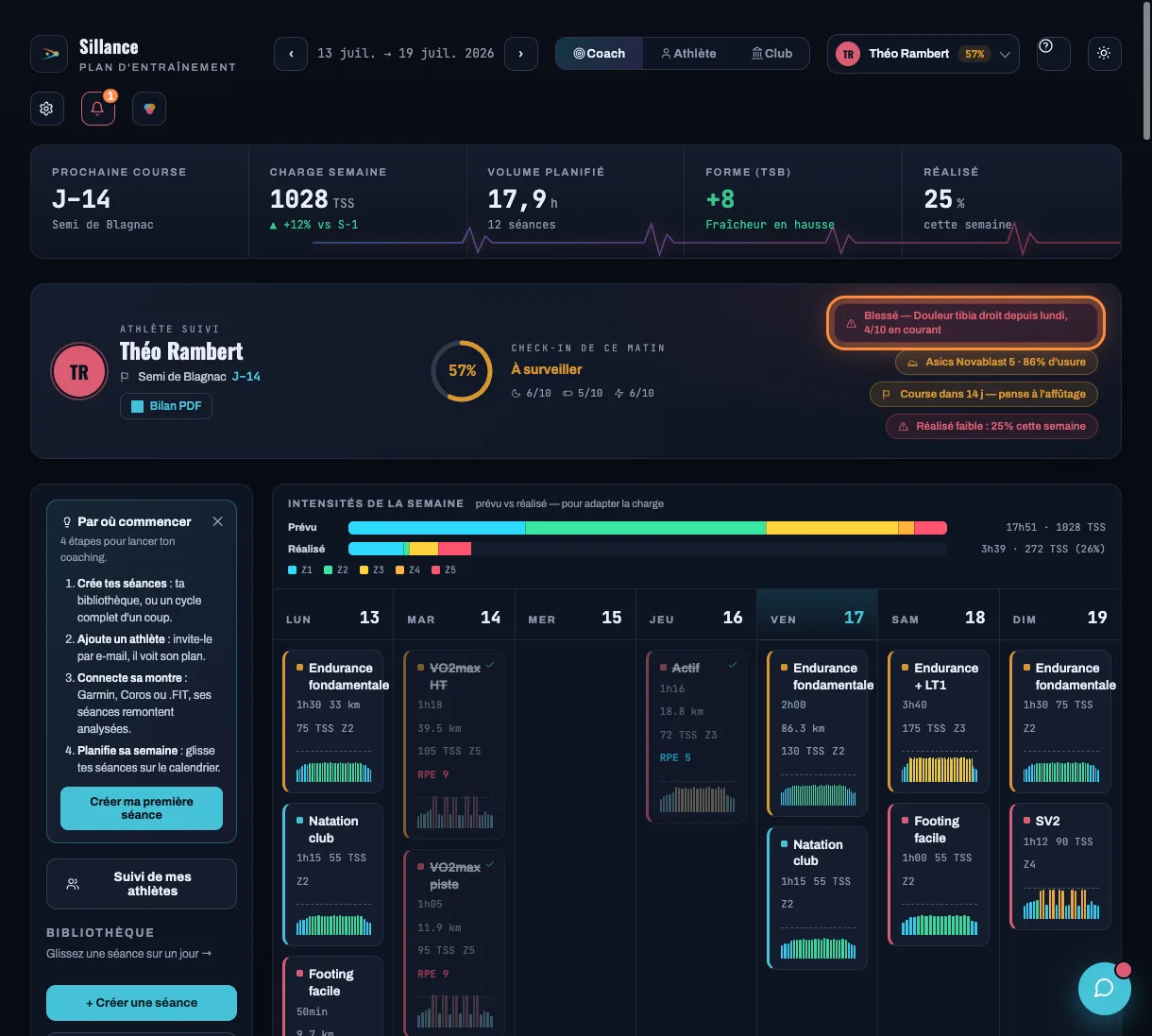Toggle completed check on VO2max piste session

tap(490, 864)
